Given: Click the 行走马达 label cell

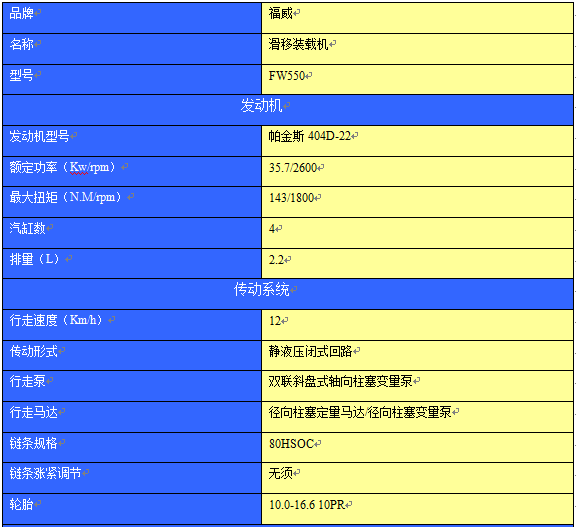Looking at the screenshot, I should [132, 417].
